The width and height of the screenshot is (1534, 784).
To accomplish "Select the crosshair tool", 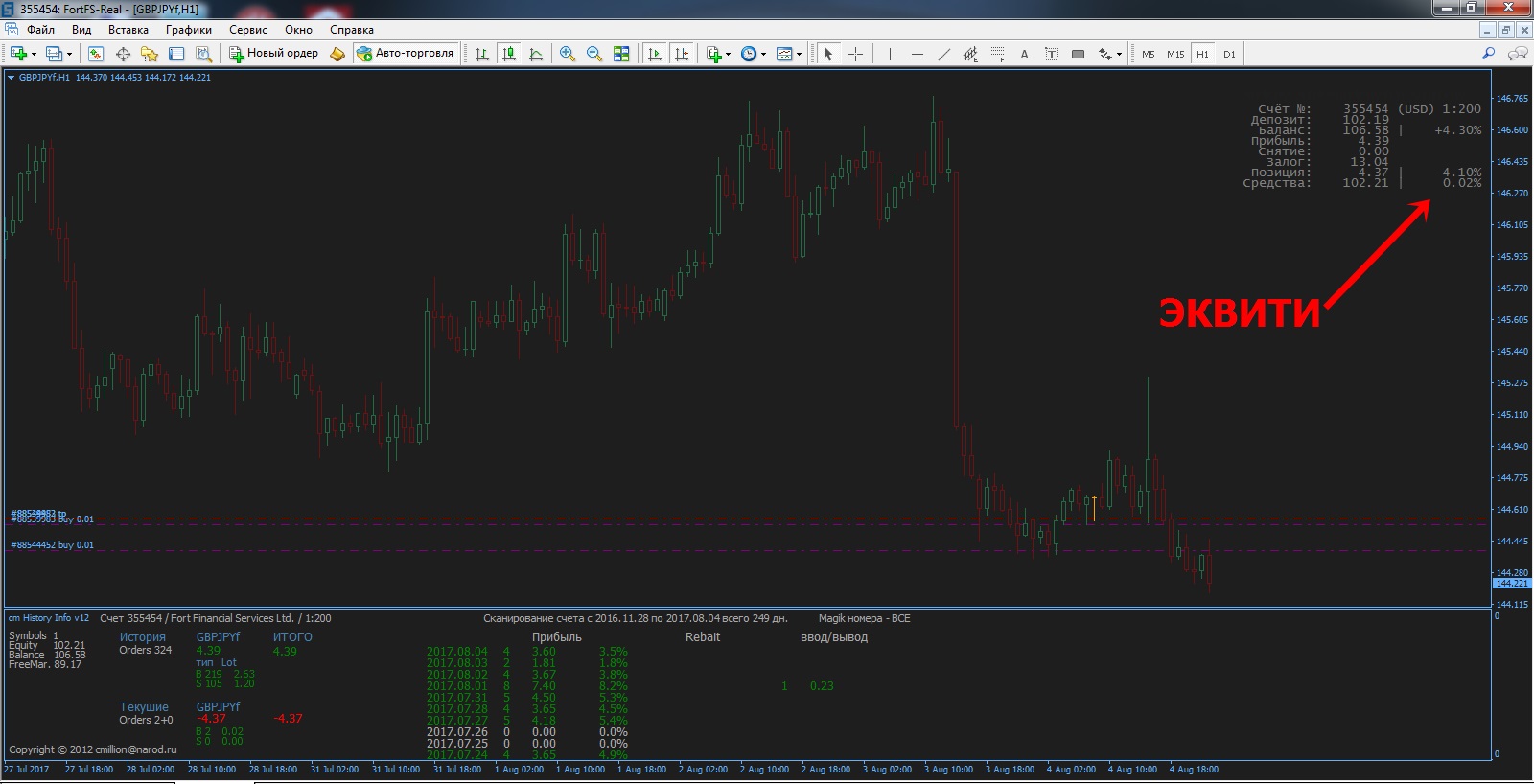I will [855, 54].
